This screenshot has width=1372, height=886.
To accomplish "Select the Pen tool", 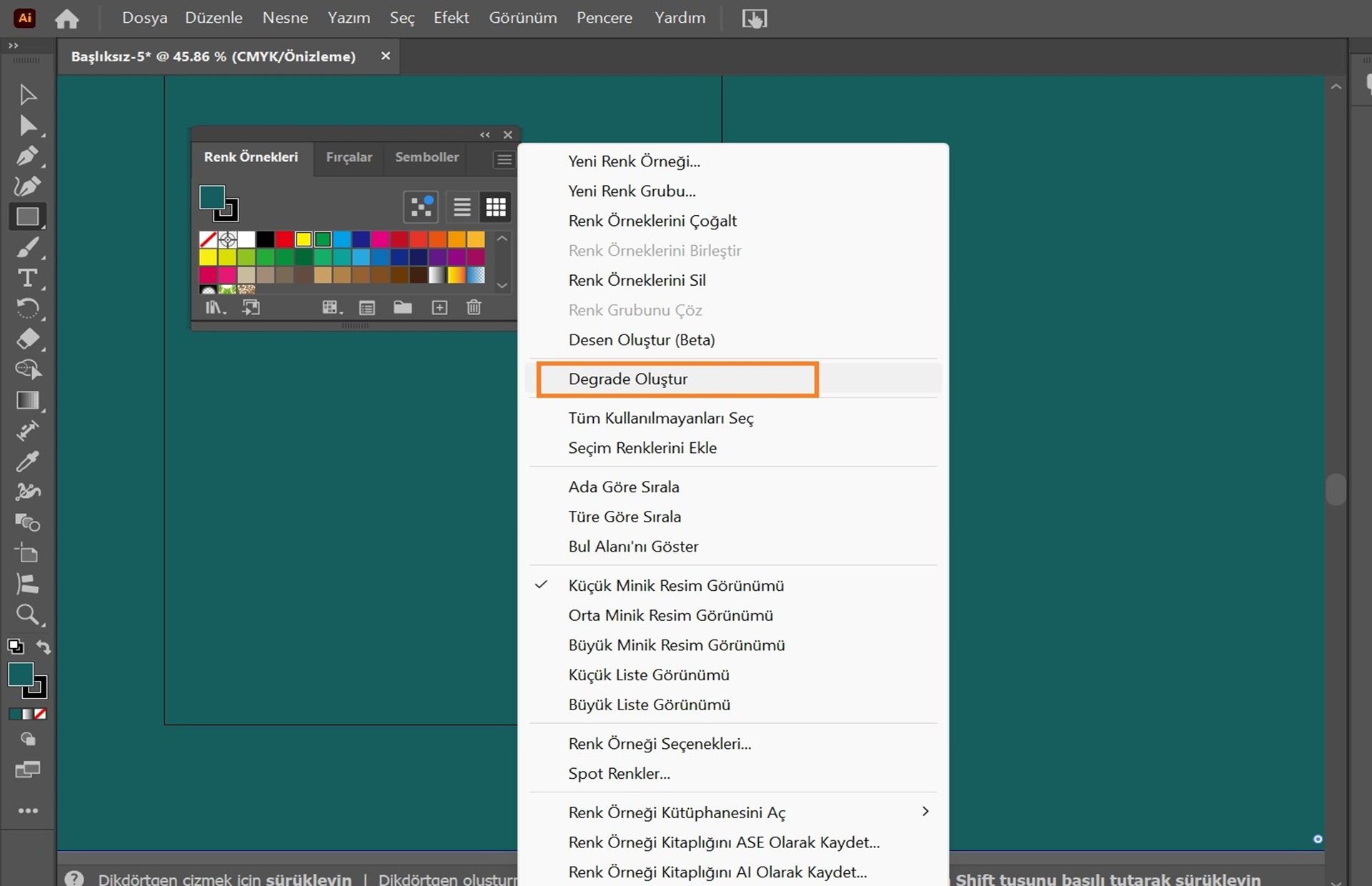I will tap(26, 156).
